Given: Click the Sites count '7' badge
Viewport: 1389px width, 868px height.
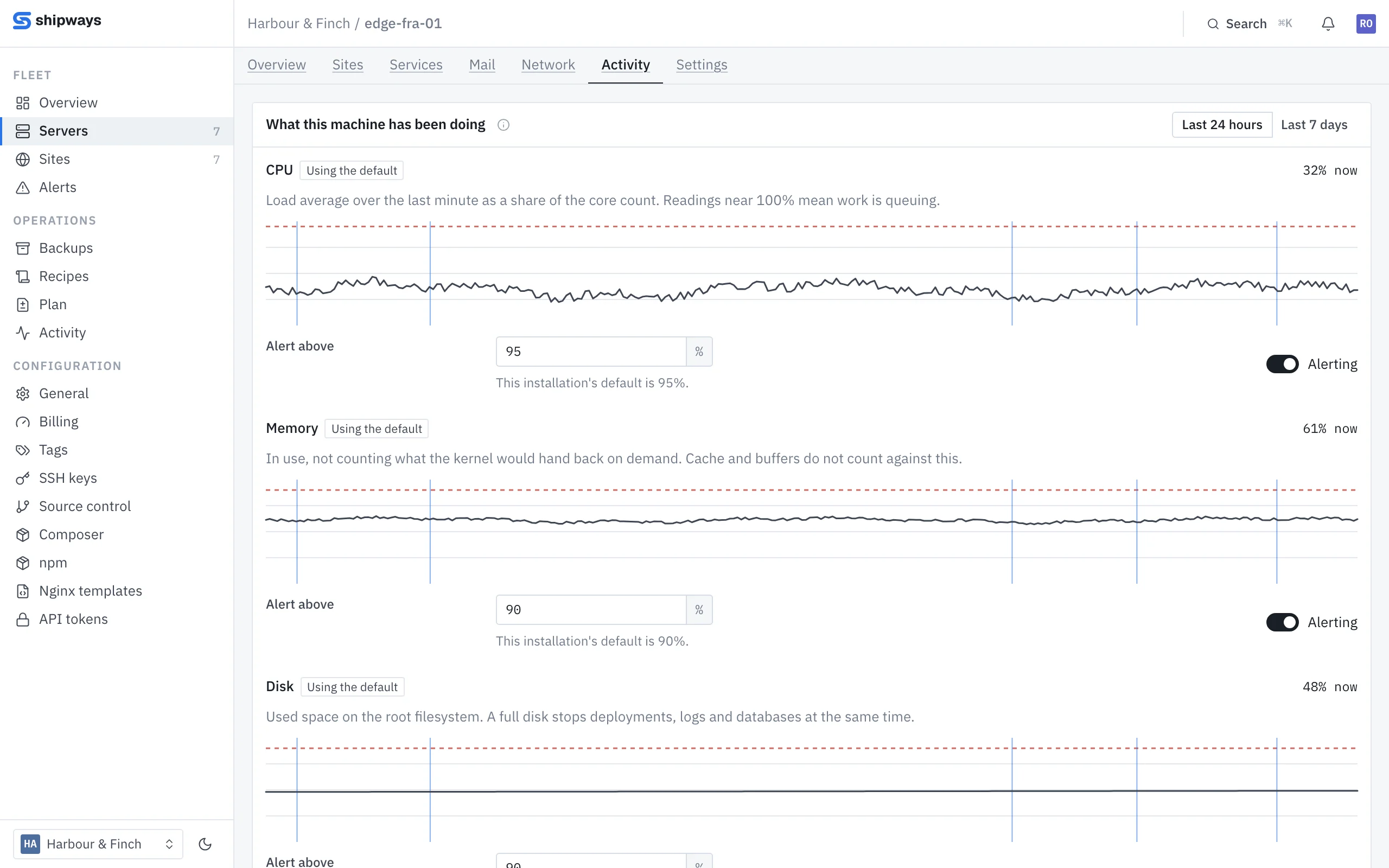Looking at the screenshot, I should 216,159.
